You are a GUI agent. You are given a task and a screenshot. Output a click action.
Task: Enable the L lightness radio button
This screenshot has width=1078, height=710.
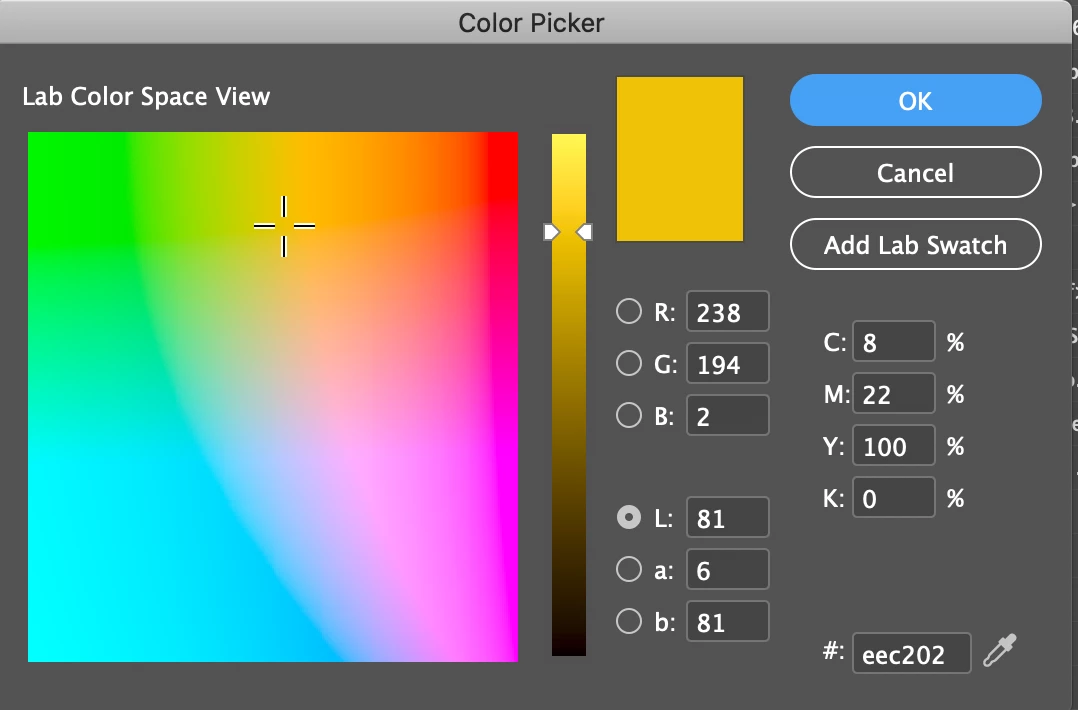(629, 518)
